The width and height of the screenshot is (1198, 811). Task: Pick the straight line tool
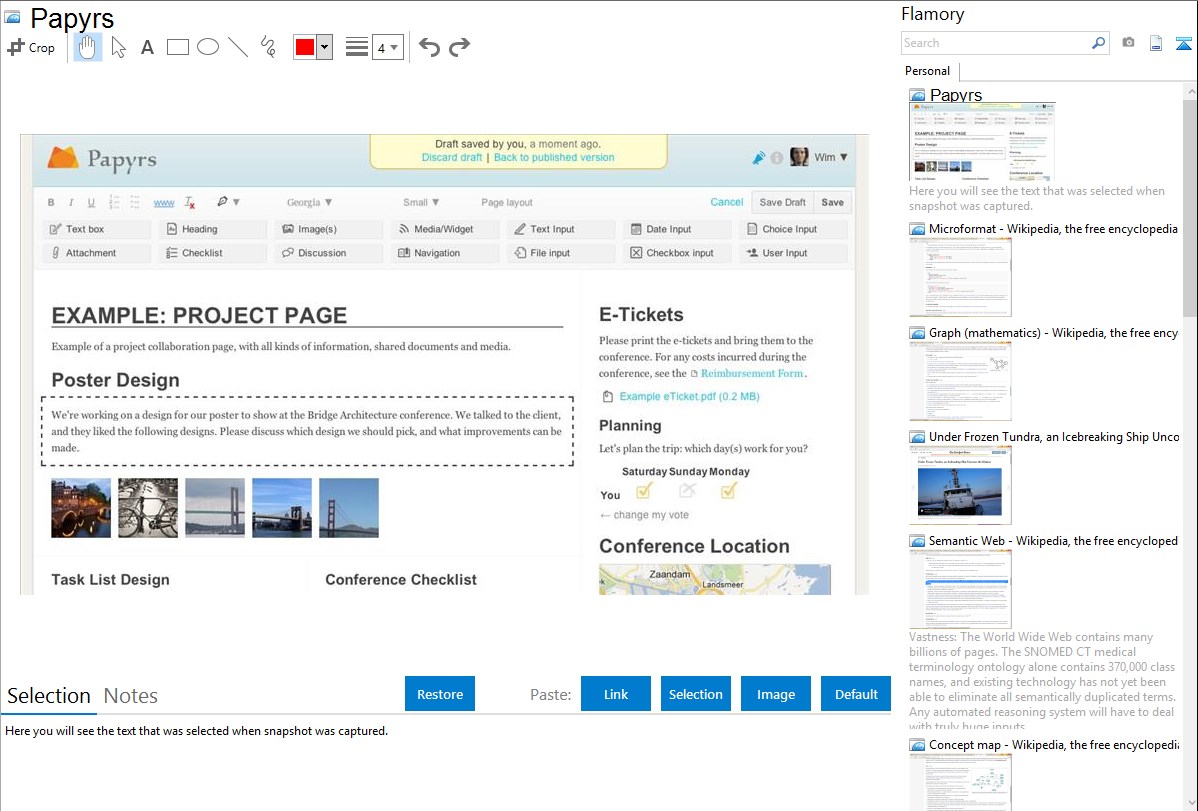tap(238, 47)
